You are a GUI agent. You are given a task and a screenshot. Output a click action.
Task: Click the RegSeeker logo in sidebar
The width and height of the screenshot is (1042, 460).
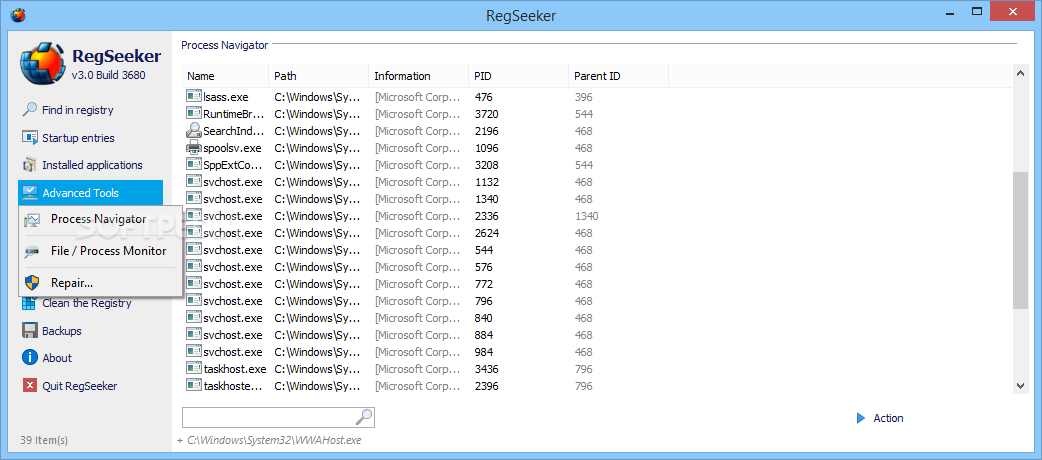(x=43, y=65)
